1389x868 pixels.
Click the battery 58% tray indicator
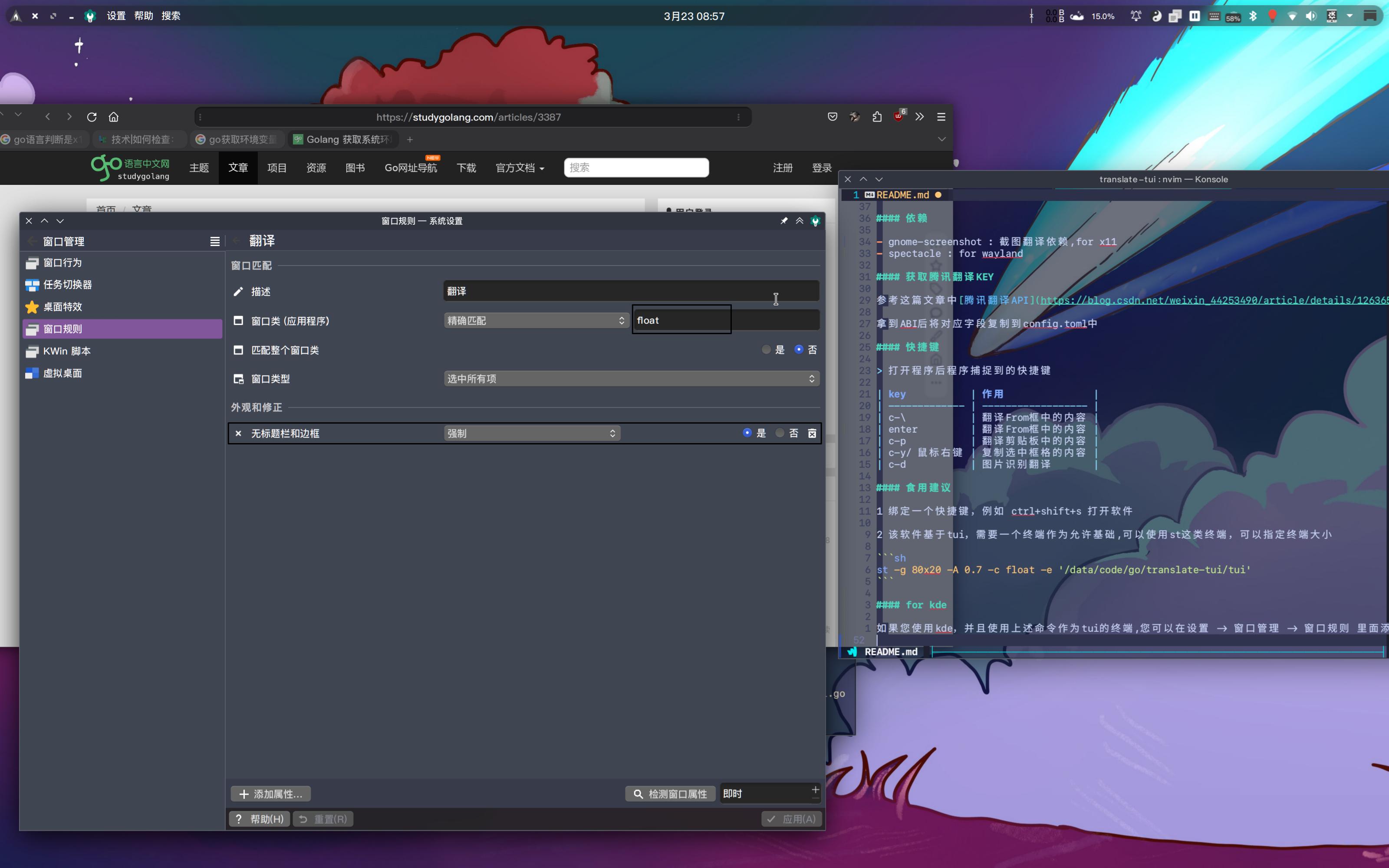click(x=1233, y=16)
